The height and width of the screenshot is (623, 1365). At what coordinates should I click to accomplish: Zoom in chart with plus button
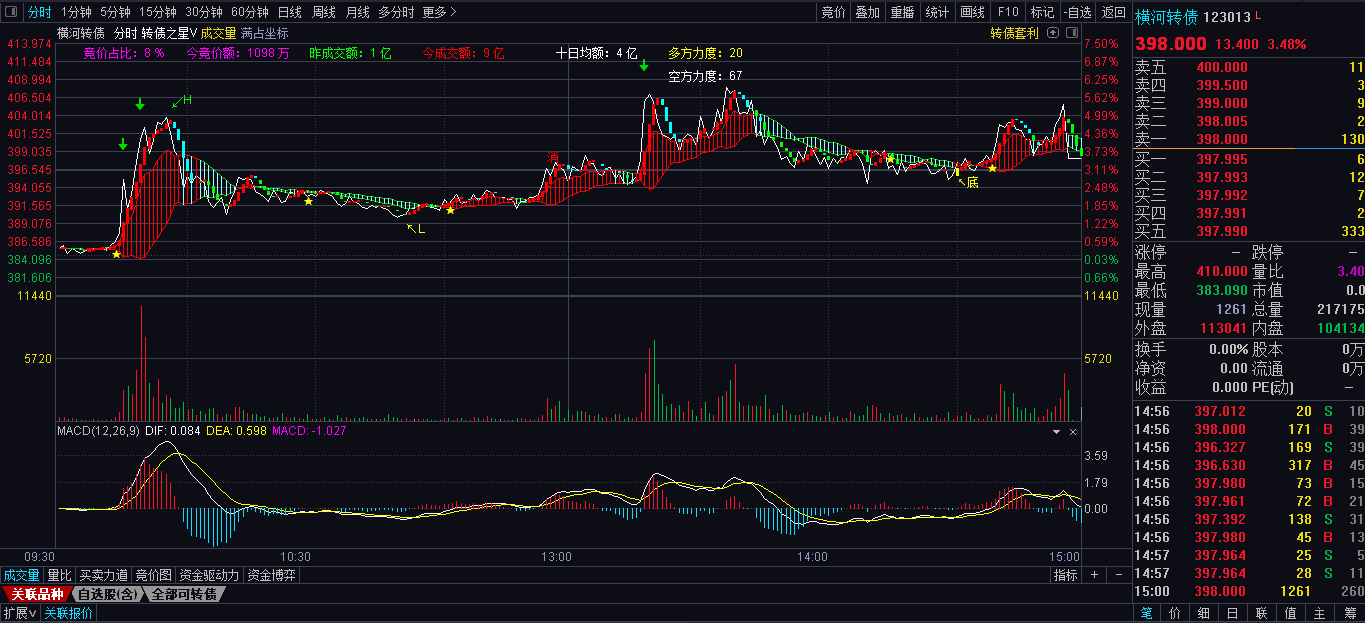coord(1094,575)
